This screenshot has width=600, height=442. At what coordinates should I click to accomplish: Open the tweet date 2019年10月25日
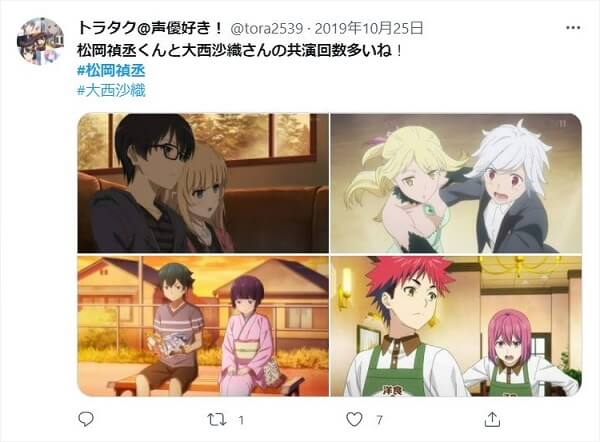369,28
